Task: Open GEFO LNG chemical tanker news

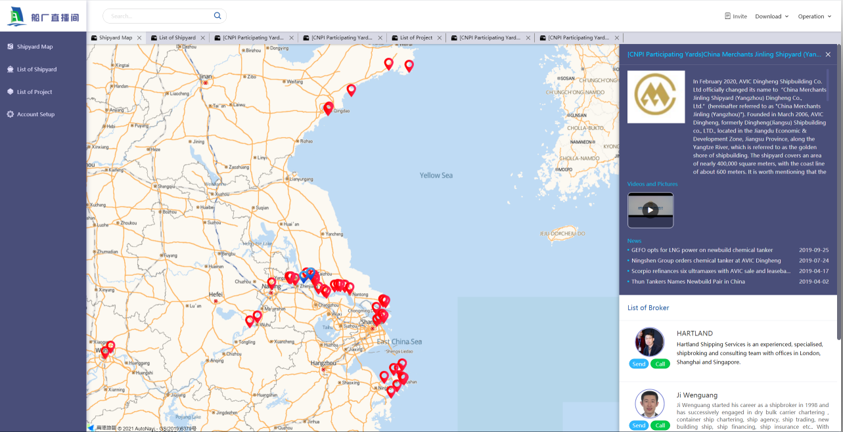Action: (702, 250)
